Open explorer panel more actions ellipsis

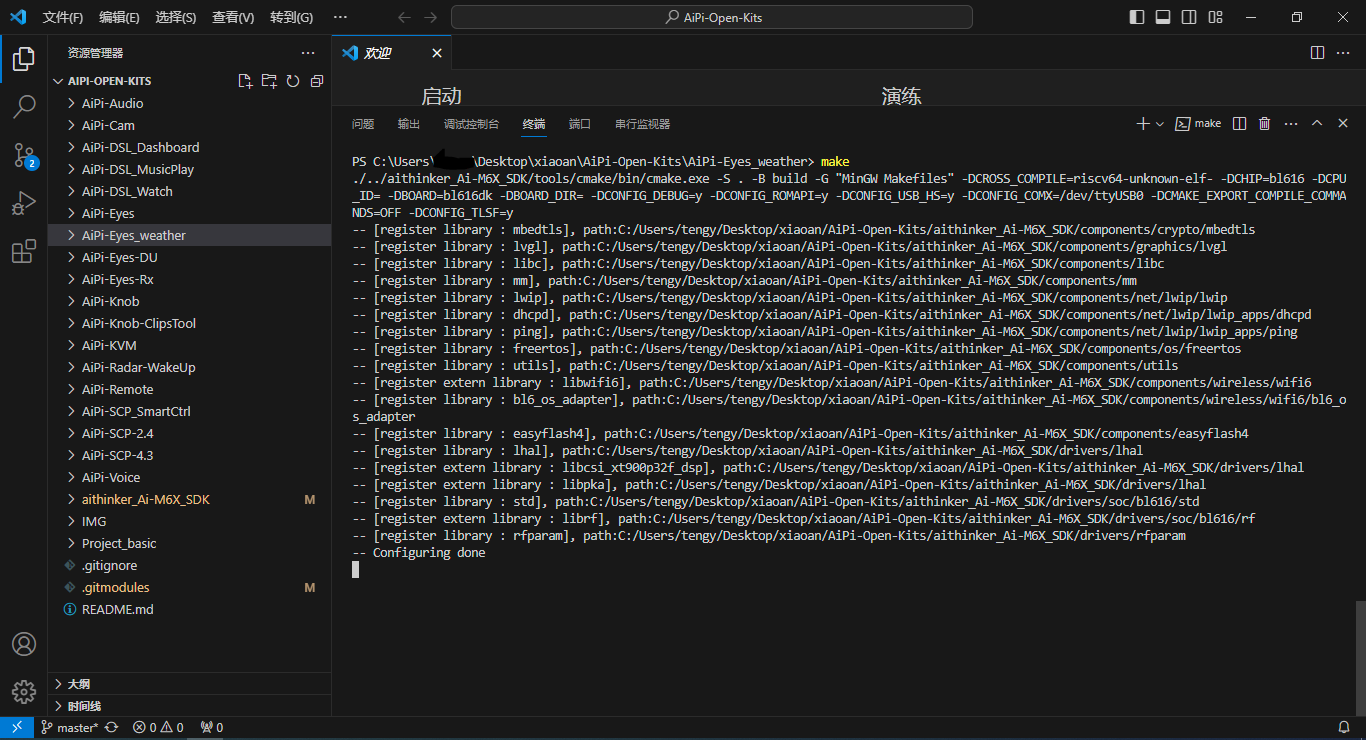point(308,53)
